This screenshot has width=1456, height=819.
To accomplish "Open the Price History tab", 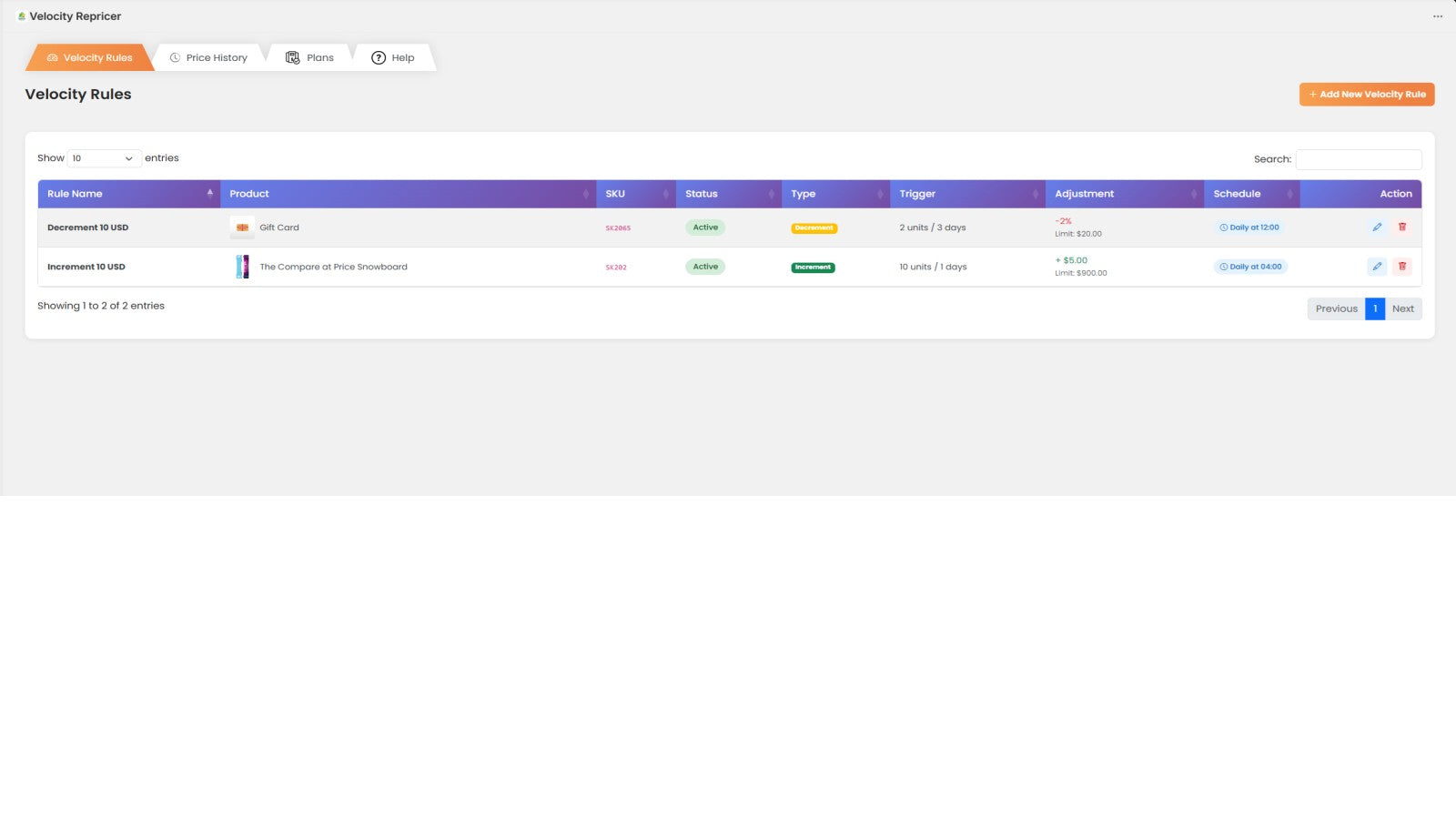I will (x=208, y=57).
